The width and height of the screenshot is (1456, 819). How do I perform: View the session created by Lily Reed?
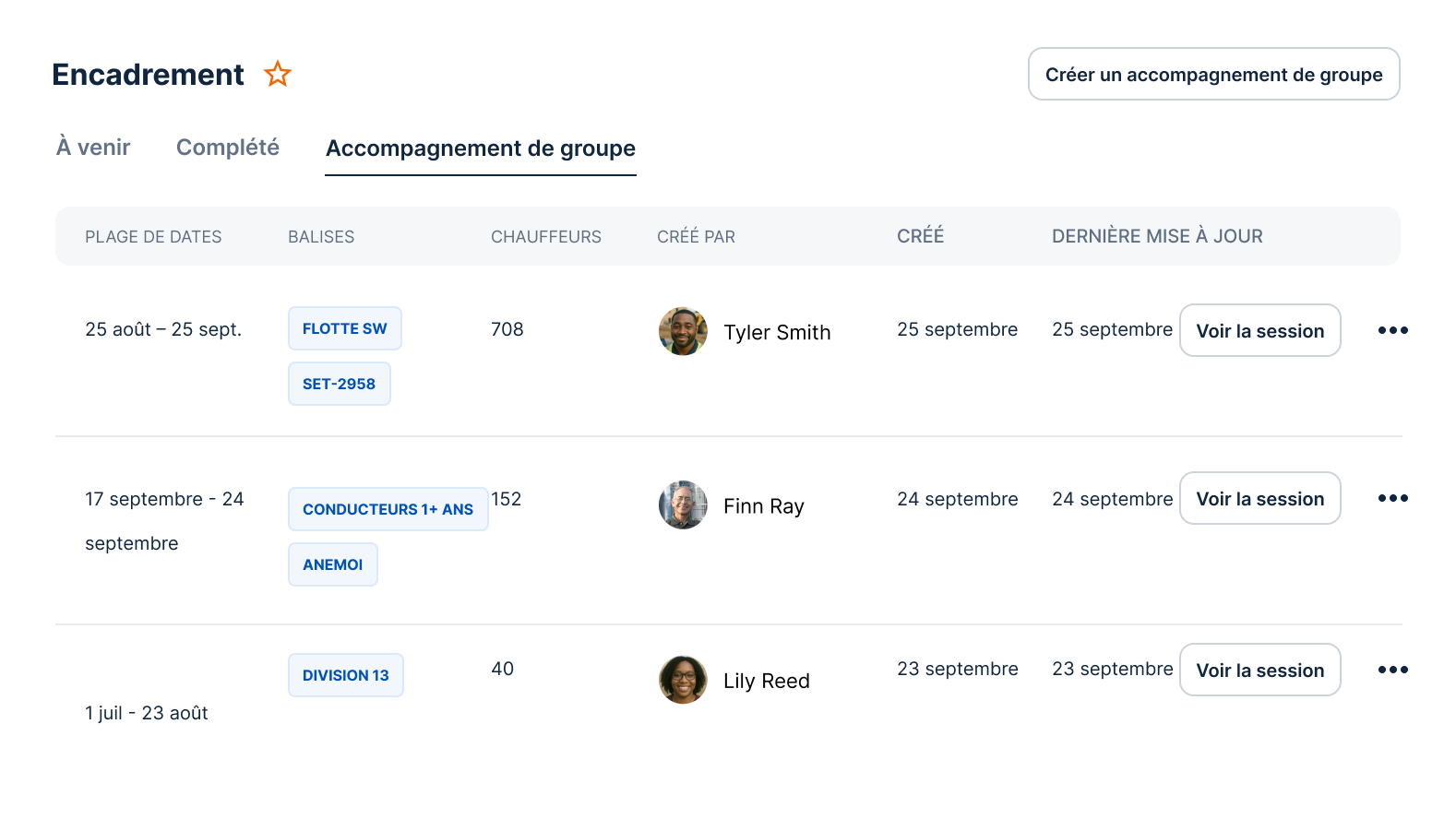pyautogui.click(x=1259, y=670)
